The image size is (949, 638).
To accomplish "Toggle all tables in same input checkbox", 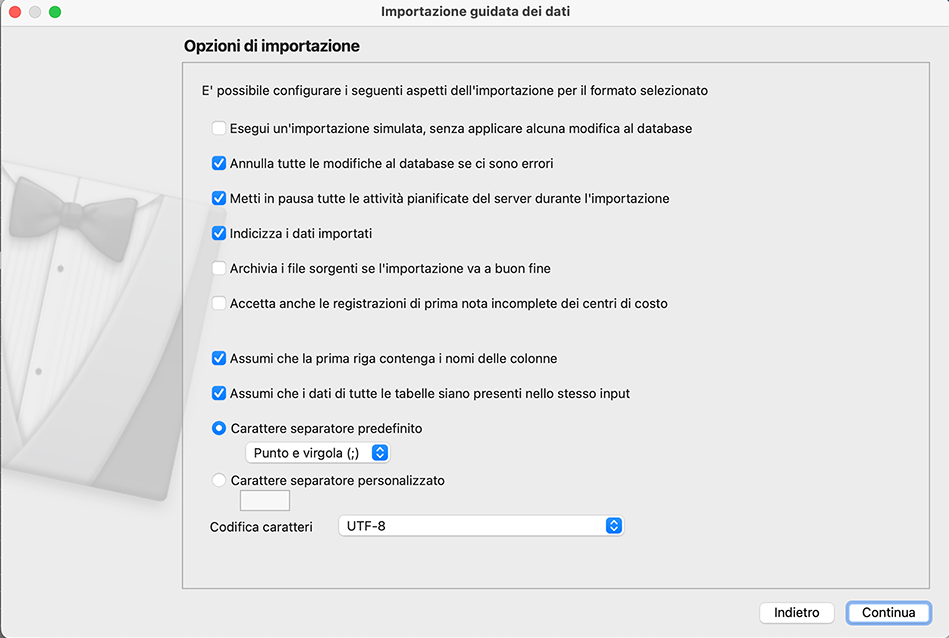I will coord(219,393).
